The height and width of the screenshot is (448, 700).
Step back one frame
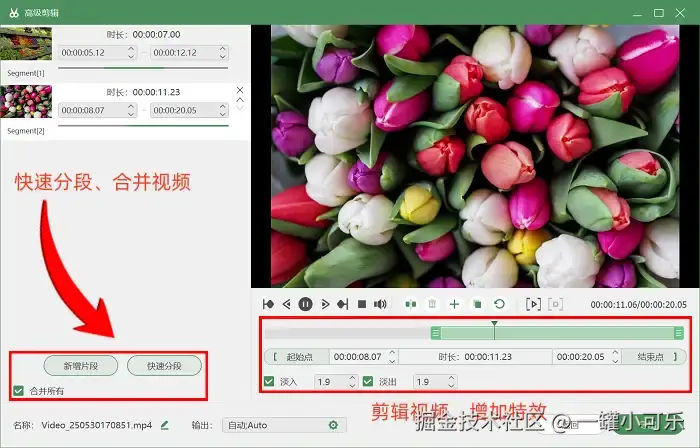tap(287, 304)
